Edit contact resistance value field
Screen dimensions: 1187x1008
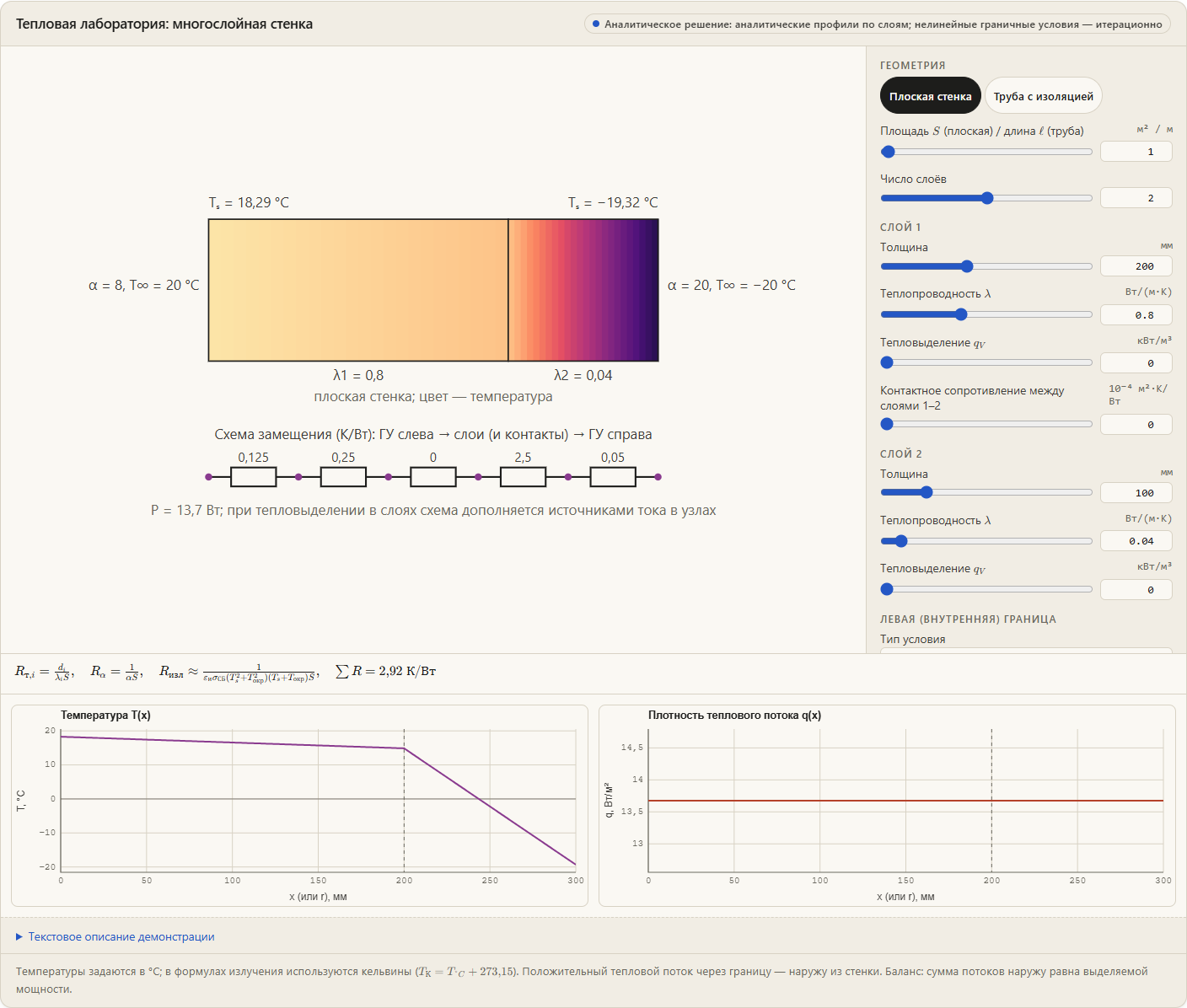[x=1136, y=425]
